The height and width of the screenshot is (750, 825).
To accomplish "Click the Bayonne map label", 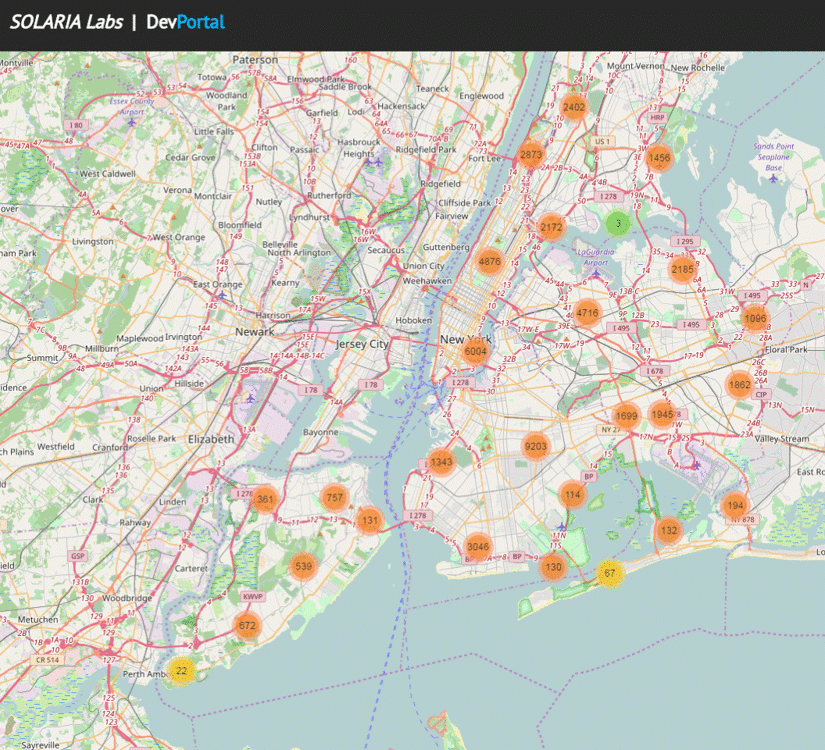I will pyautogui.click(x=320, y=432).
